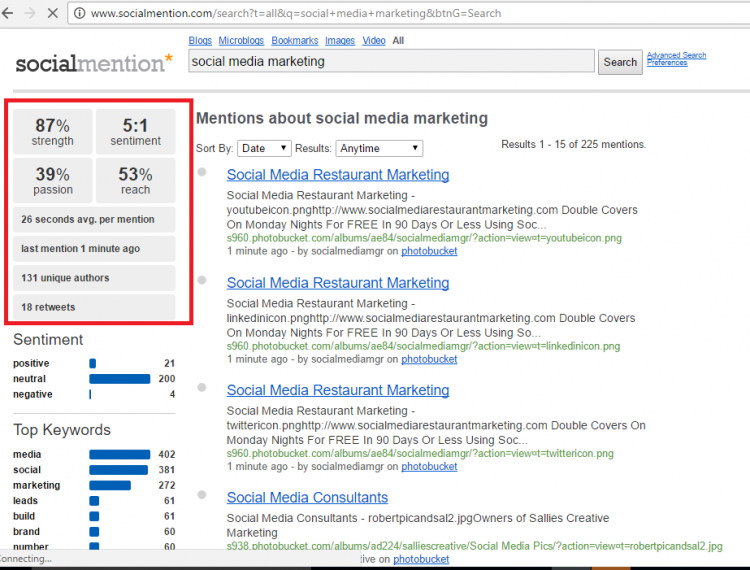
Task: Click '131 unique authors' stat
Action: [94, 278]
